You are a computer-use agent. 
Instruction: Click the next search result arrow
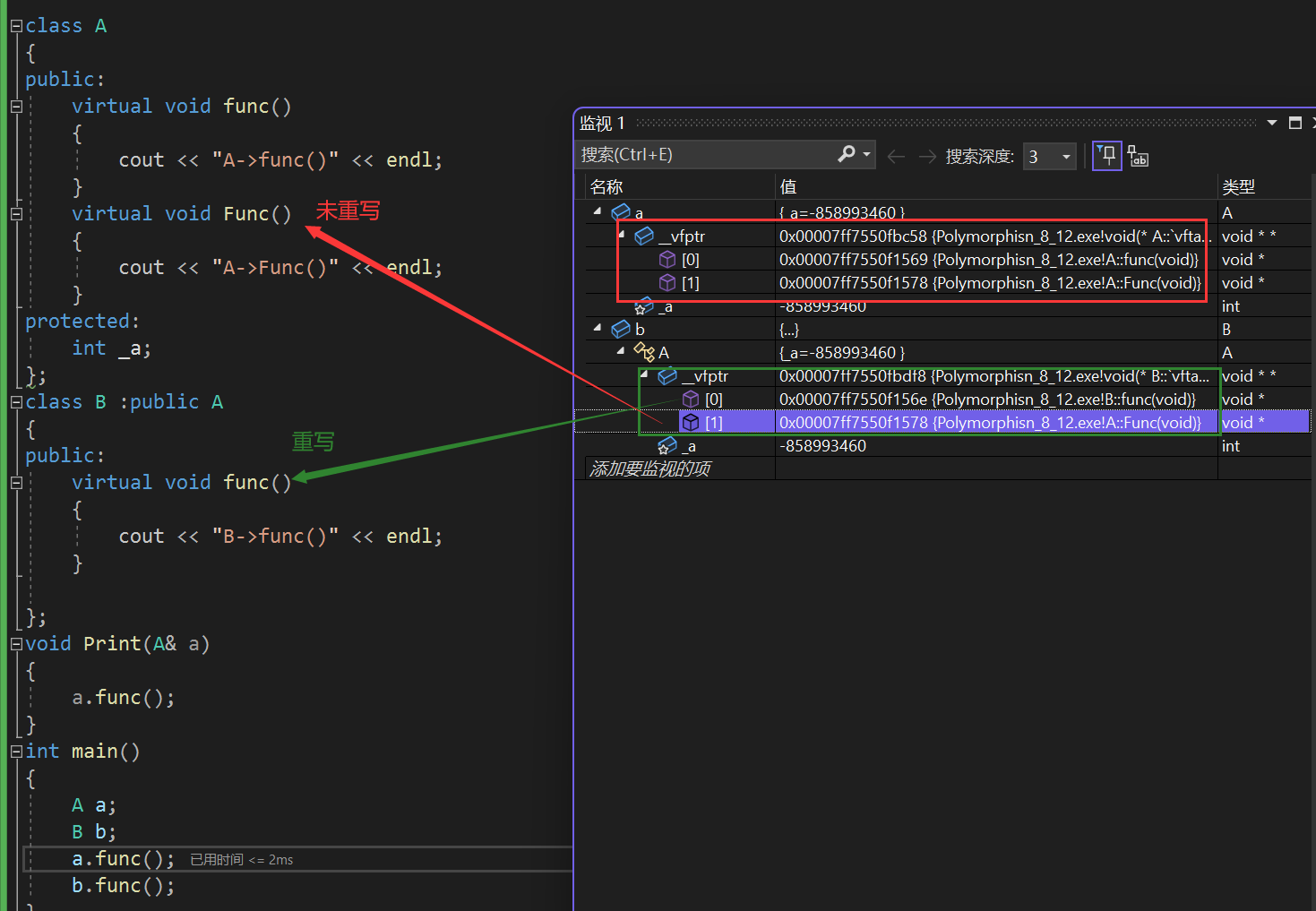point(928,157)
